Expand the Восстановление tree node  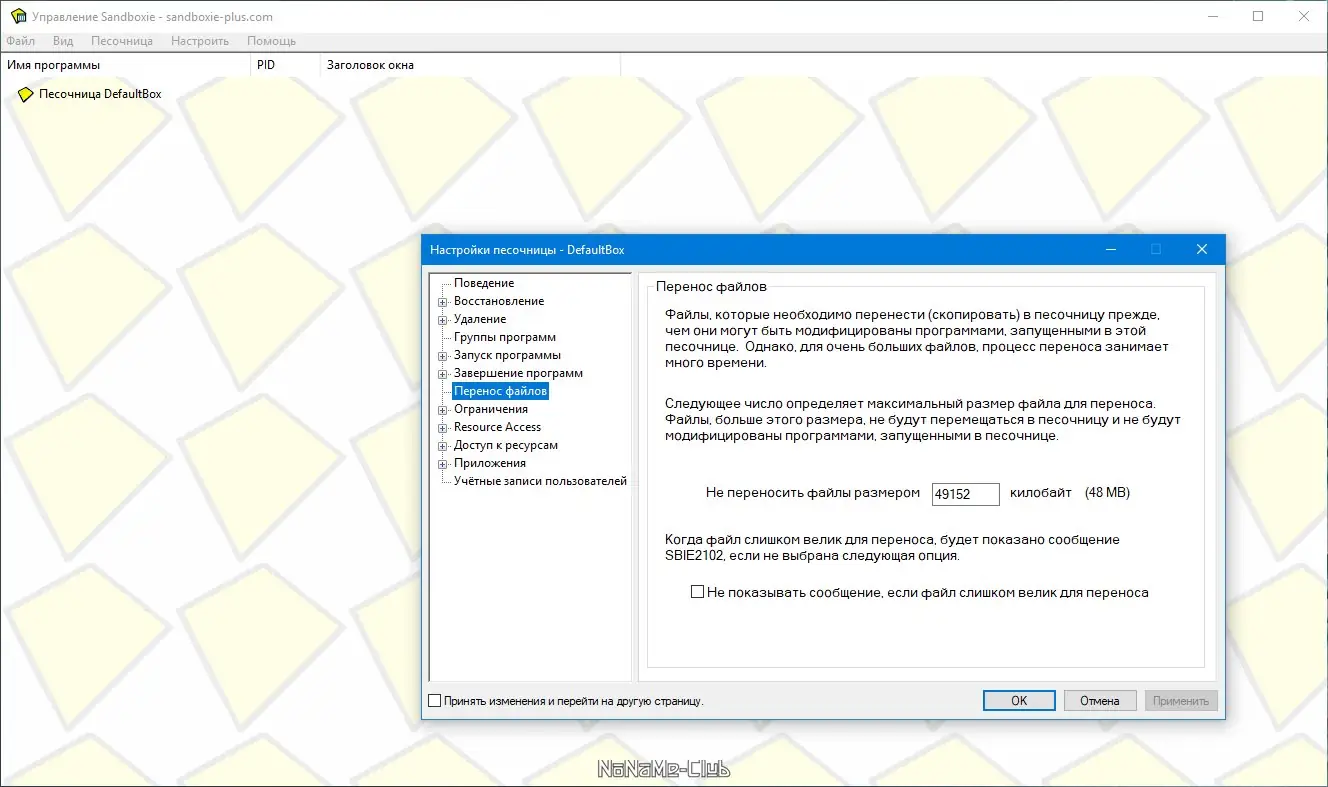coord(442,301)
